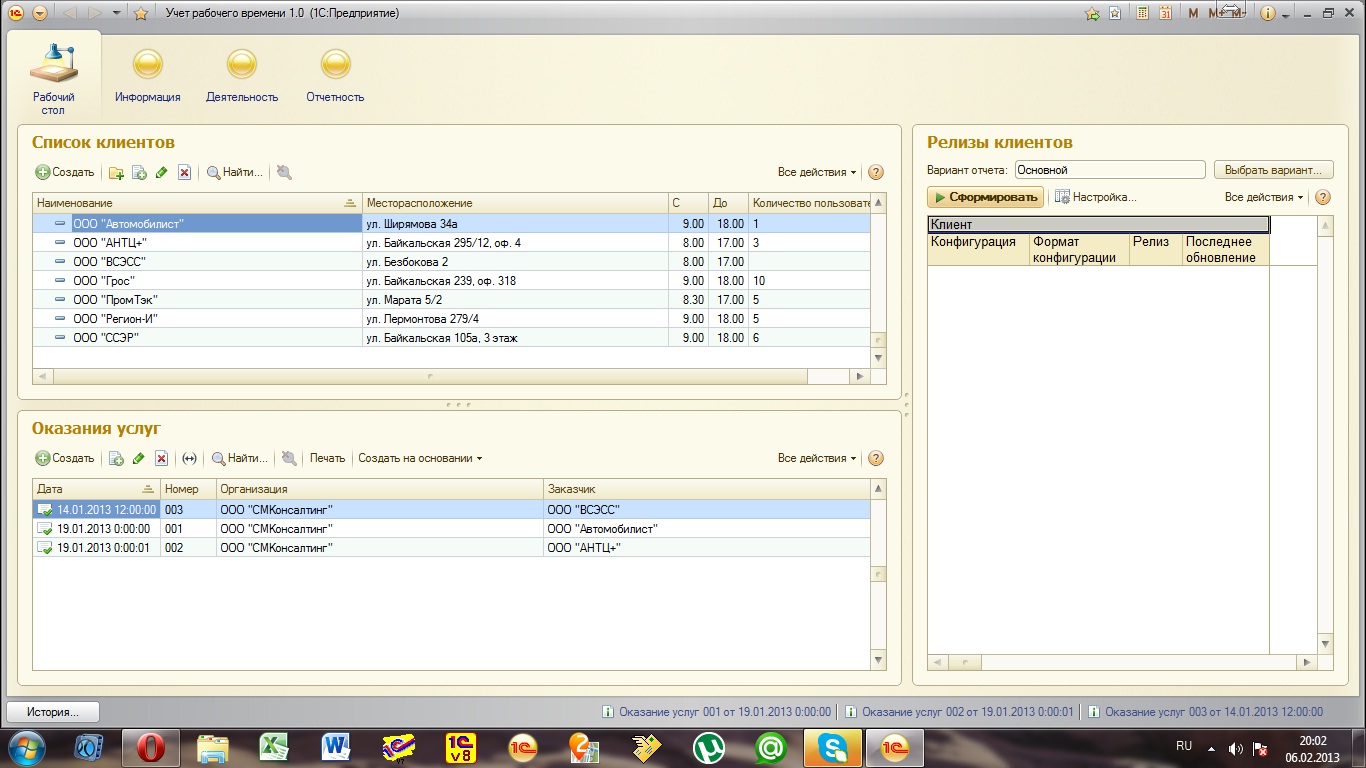Cancel search icon in Оказания услуг toolbar
This screenshot has width=1366, height=768.
(289, 458)
